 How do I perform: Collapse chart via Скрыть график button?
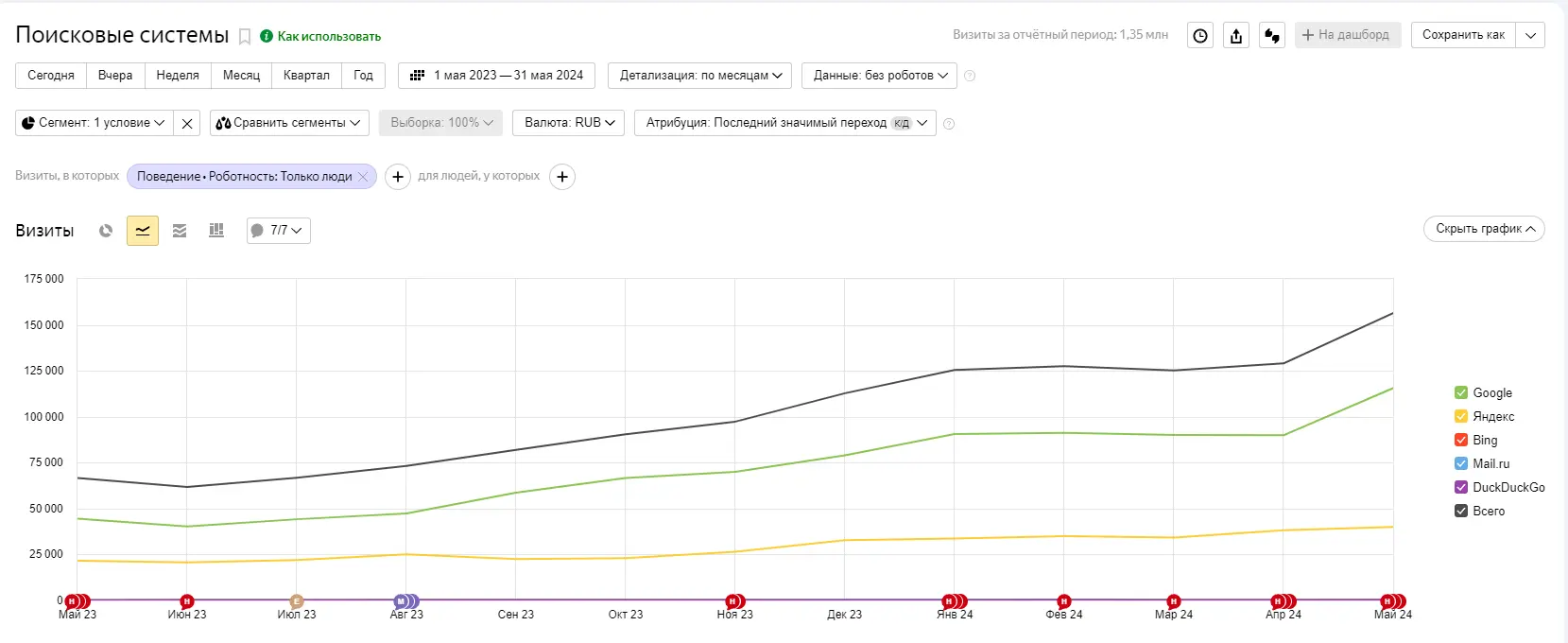[1484, 229]
